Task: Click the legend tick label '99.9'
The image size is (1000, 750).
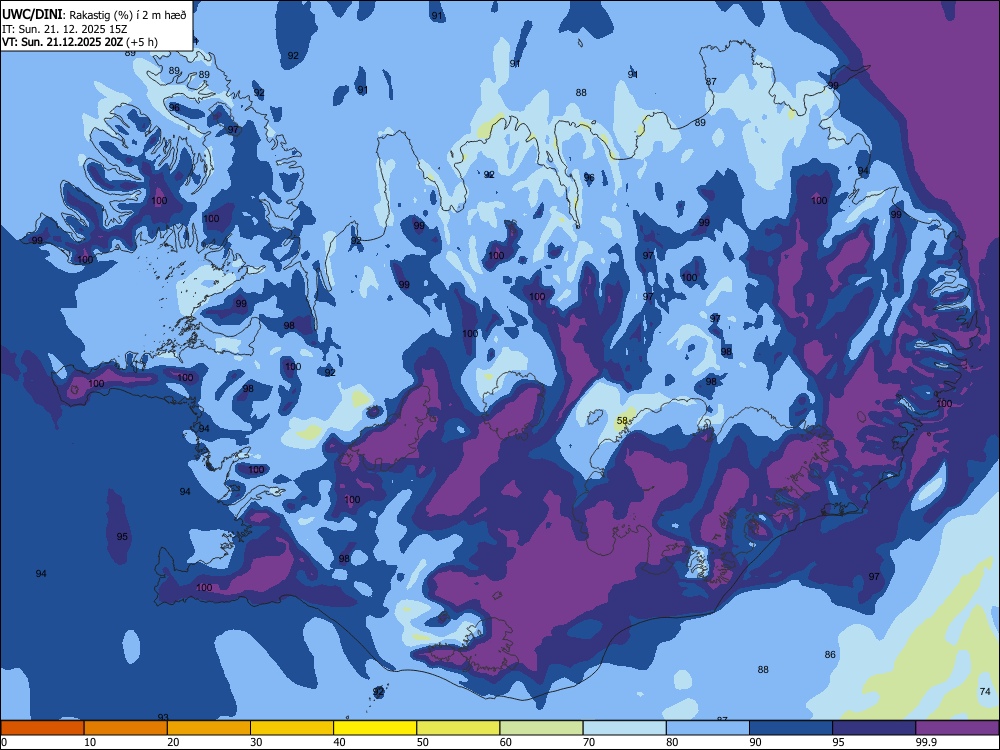Action: (927, 742)
